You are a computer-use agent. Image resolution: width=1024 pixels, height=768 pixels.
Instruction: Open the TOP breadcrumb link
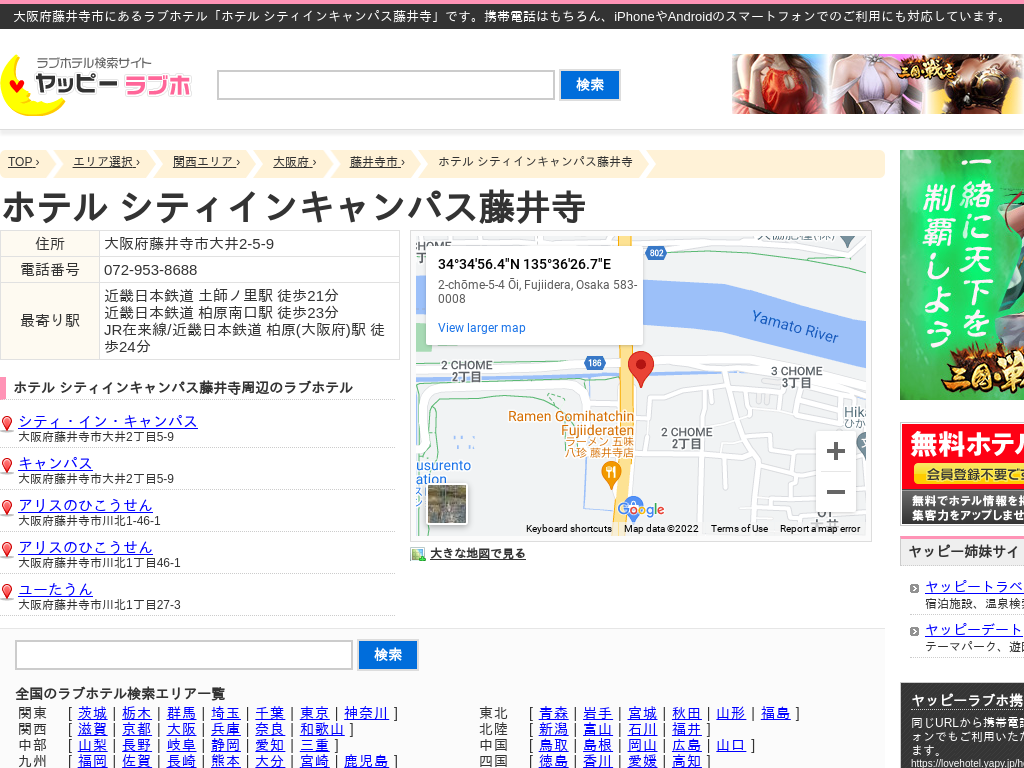coord(24,162)
